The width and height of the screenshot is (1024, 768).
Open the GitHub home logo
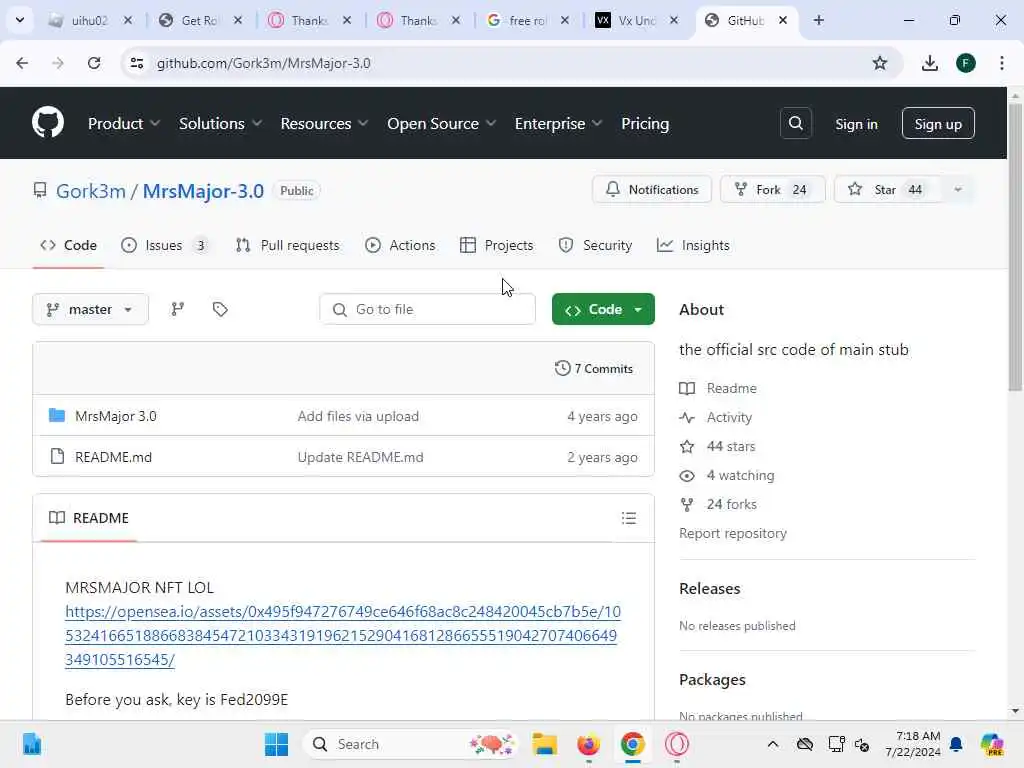(x=48, y=123)
